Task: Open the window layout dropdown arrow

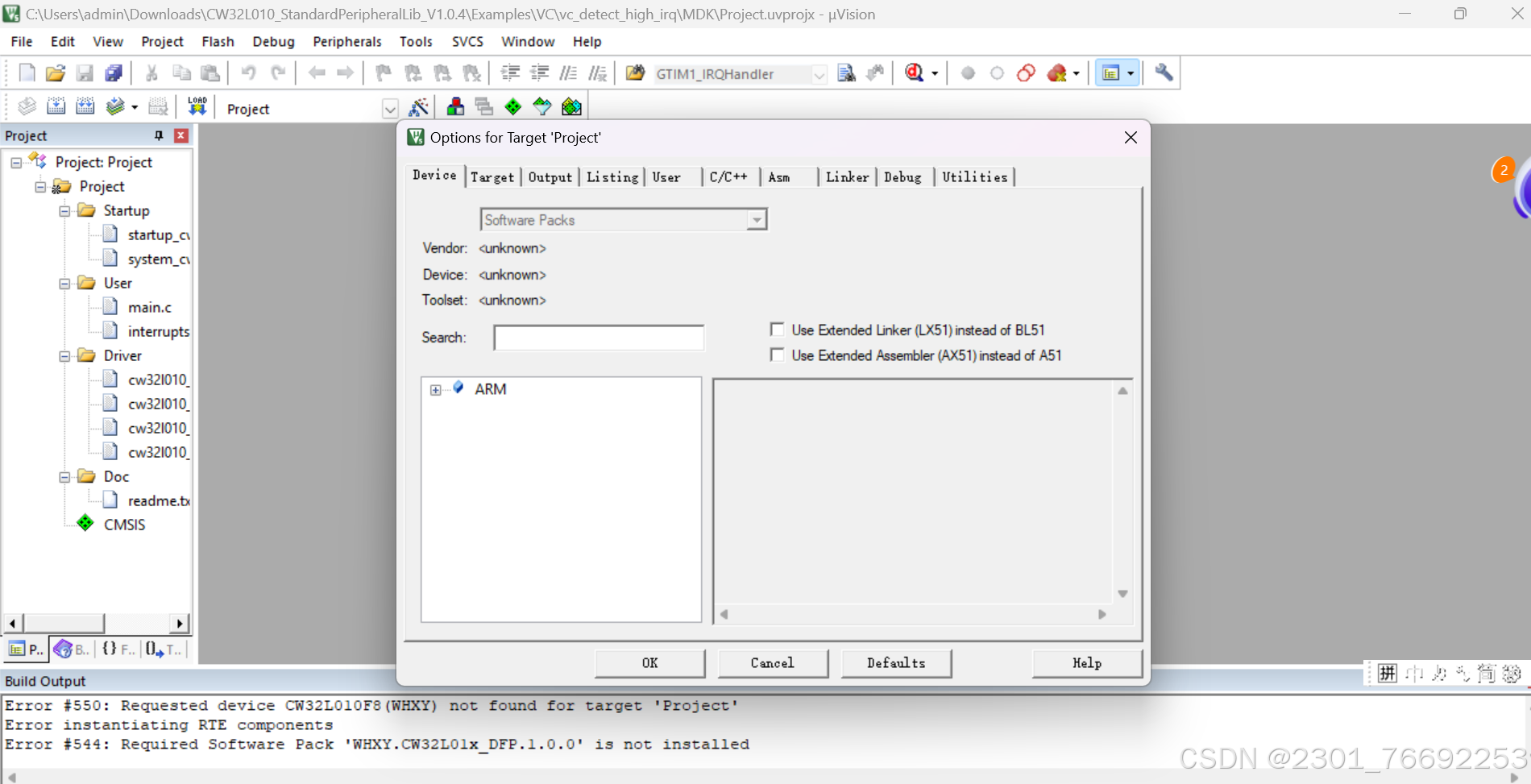Action: [1131, 73]
